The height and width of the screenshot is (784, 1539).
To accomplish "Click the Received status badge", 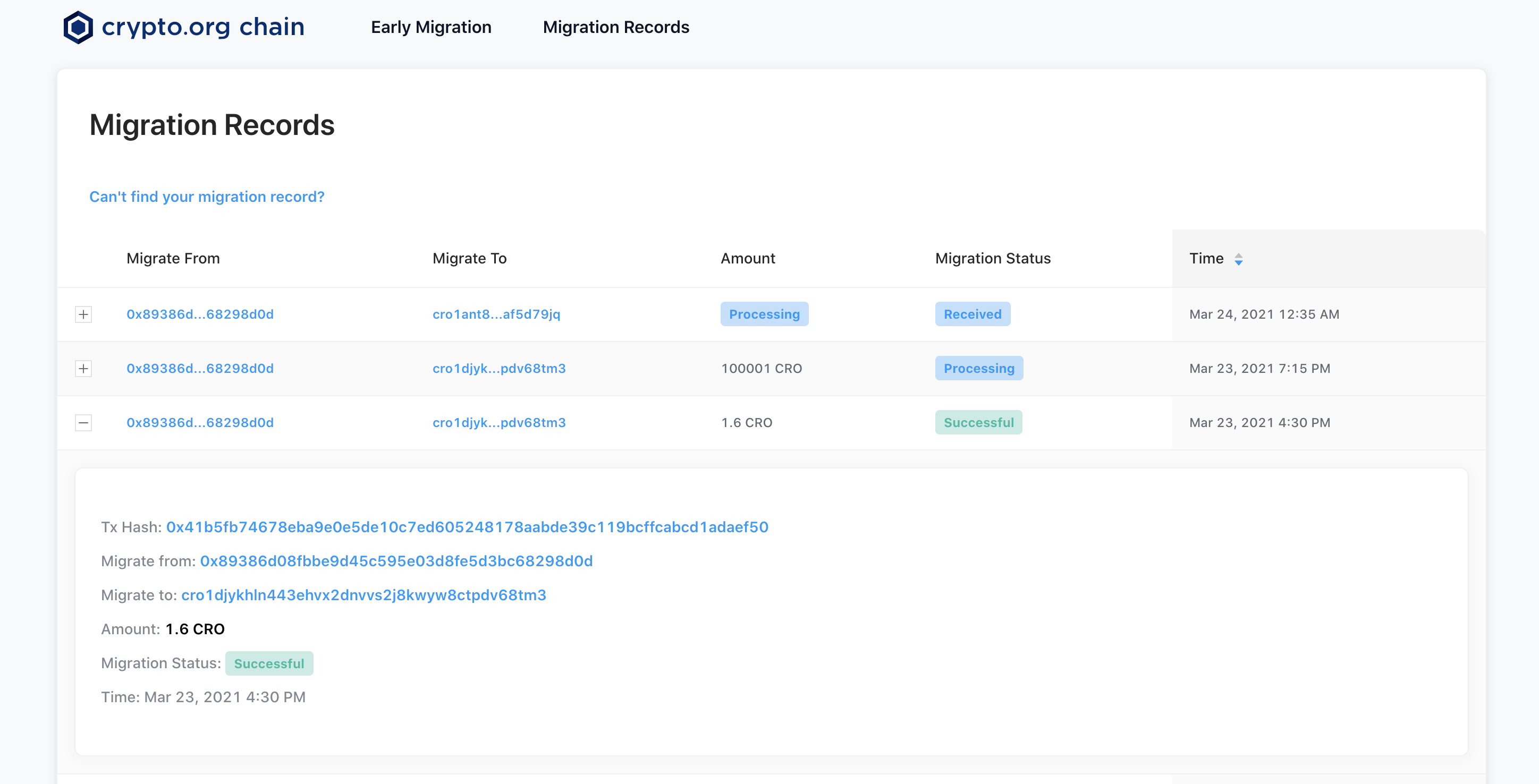I will click(x=972, y=314).
